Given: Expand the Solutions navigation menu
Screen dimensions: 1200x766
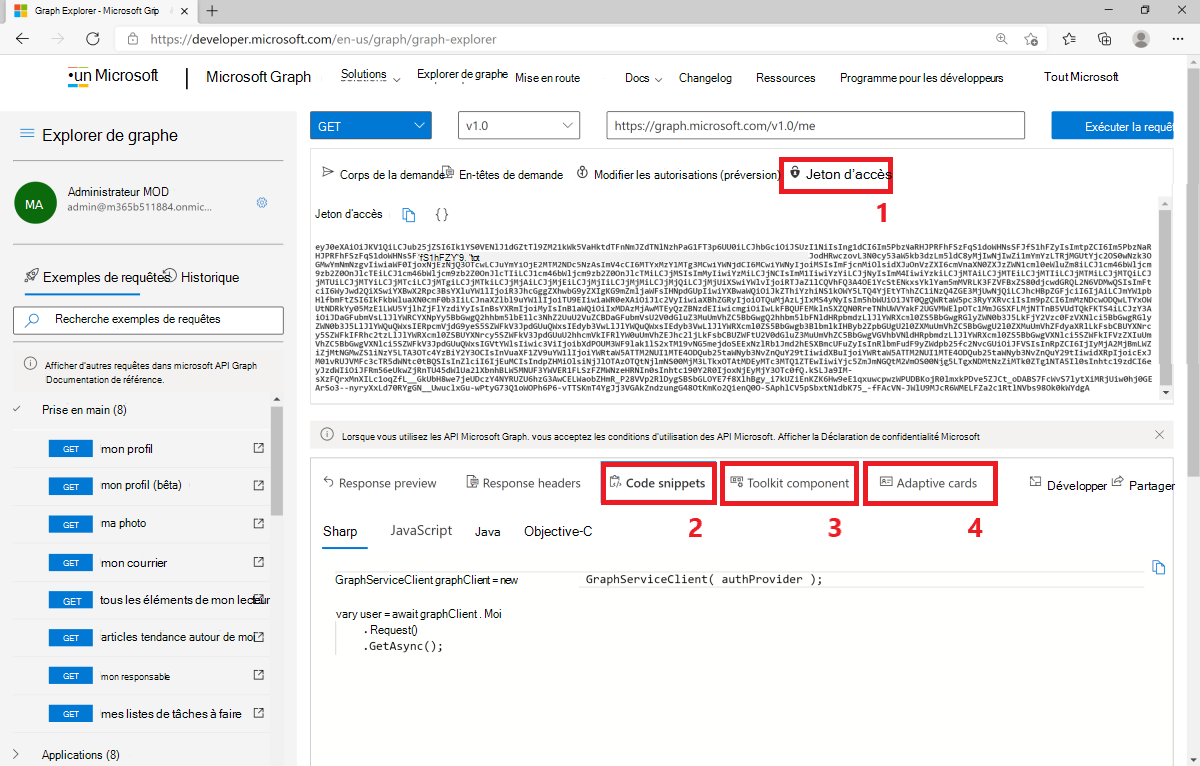Looking at the screenshot, I should [371, 76].
